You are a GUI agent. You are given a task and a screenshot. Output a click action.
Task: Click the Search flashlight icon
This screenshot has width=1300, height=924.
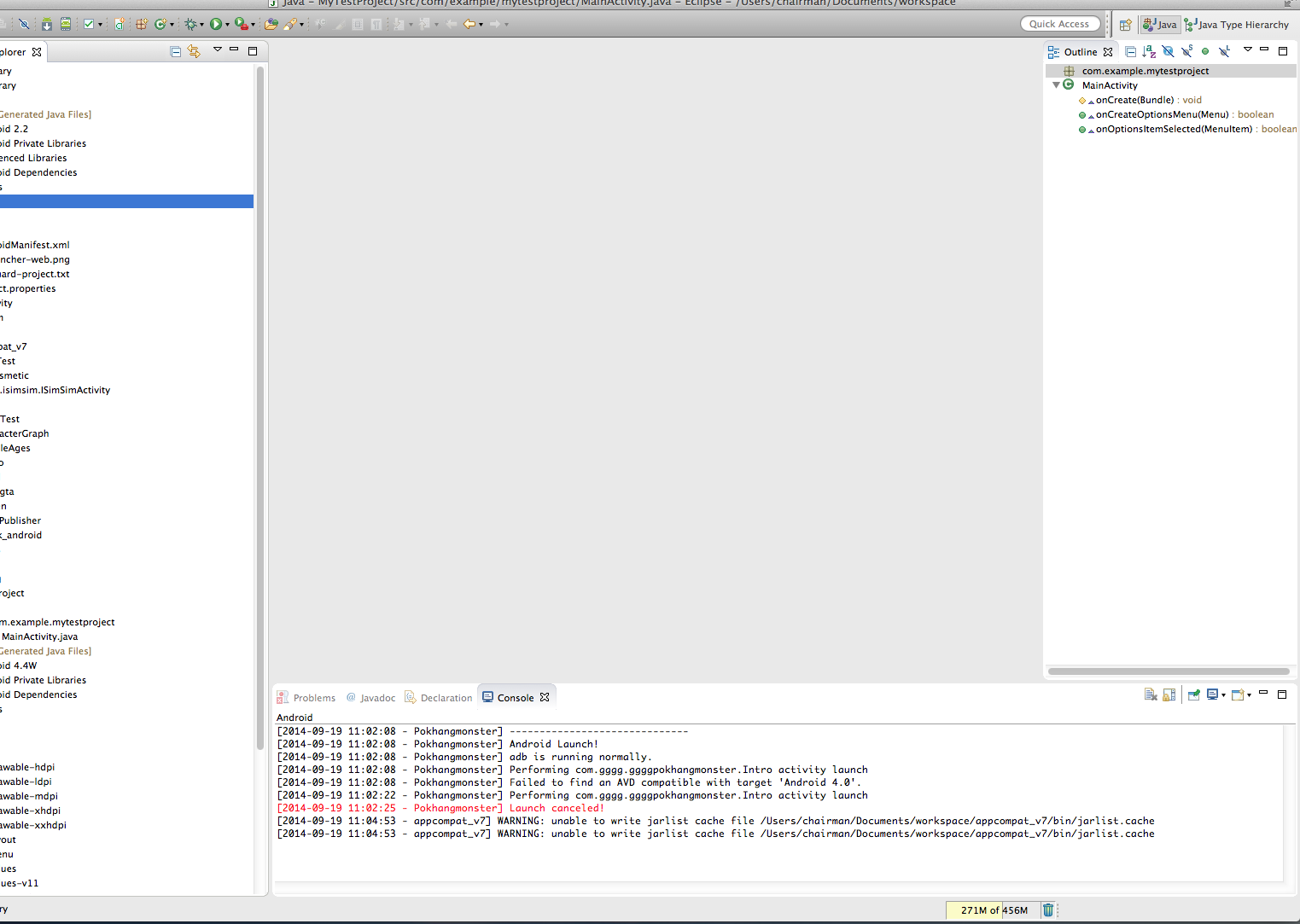pyautogui.click(x=290, y=24)
